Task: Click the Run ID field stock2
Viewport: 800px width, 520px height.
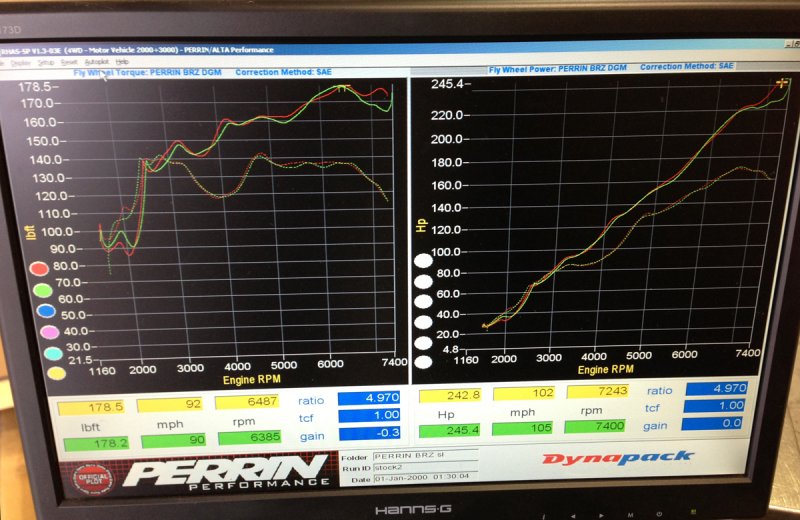Action: point(426,467)
